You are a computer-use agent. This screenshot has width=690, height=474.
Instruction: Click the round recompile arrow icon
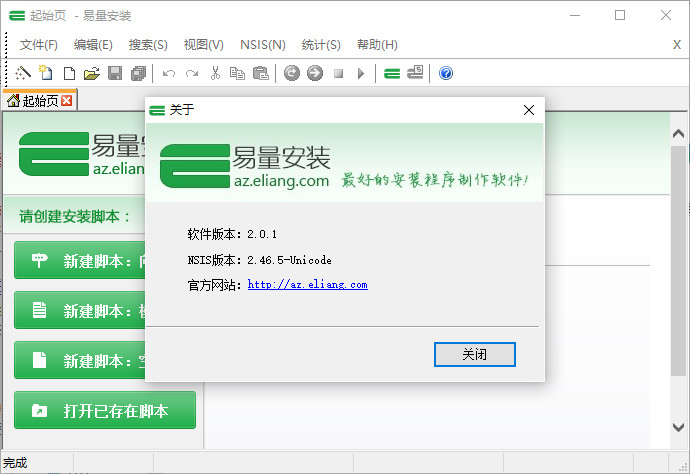292,73
